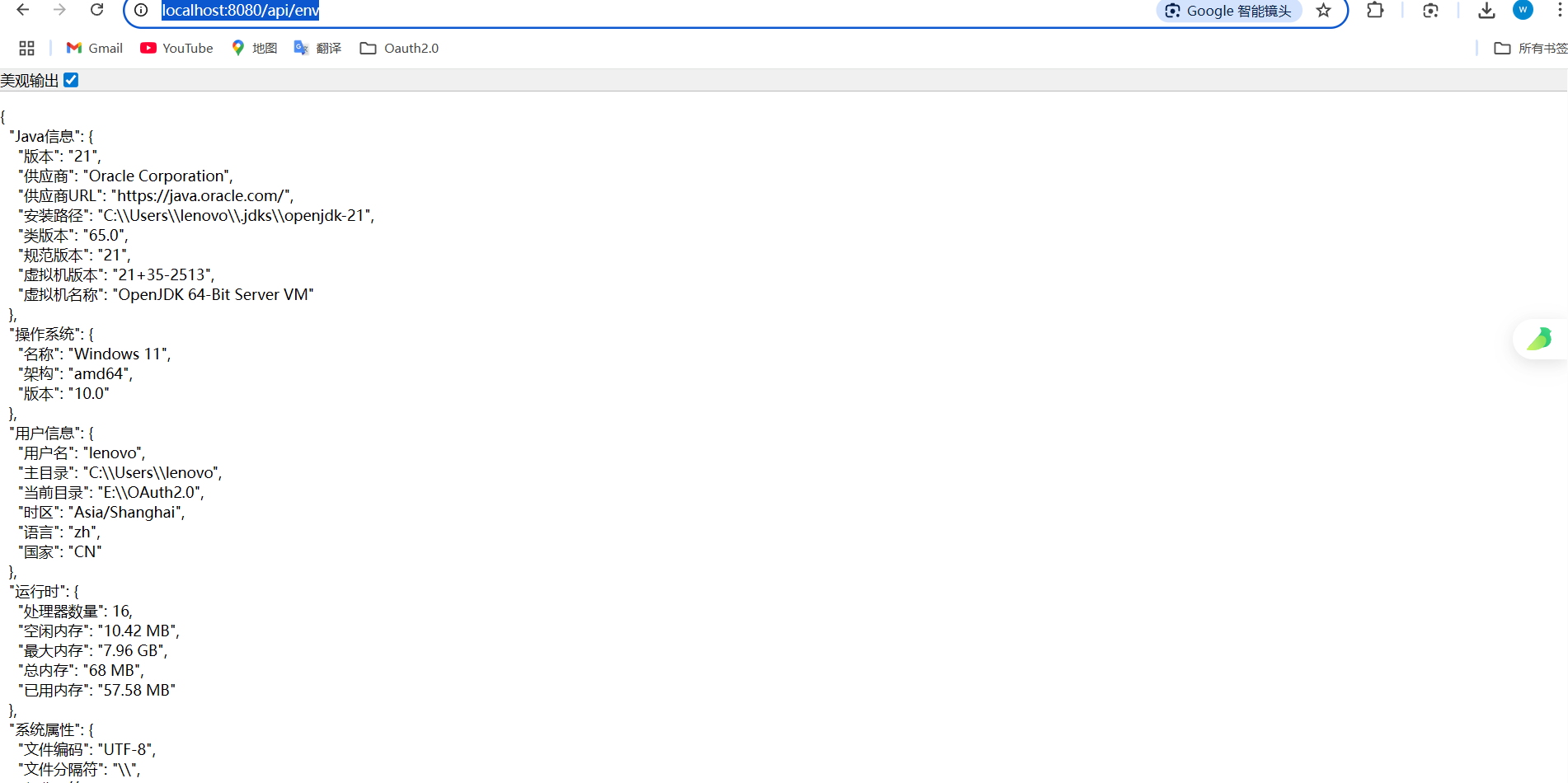Screen dimensions: 1568x783
Task: Expand the Oauth2.0 bookmark folder
Action: pyautogui.click(x=400, y=48)
